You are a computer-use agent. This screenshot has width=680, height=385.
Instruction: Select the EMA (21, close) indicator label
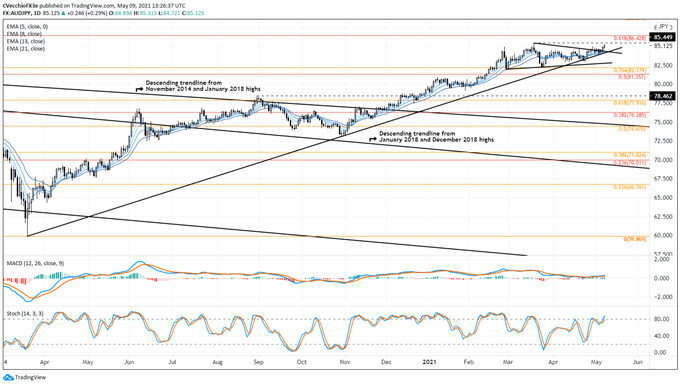tap(26, 49)
